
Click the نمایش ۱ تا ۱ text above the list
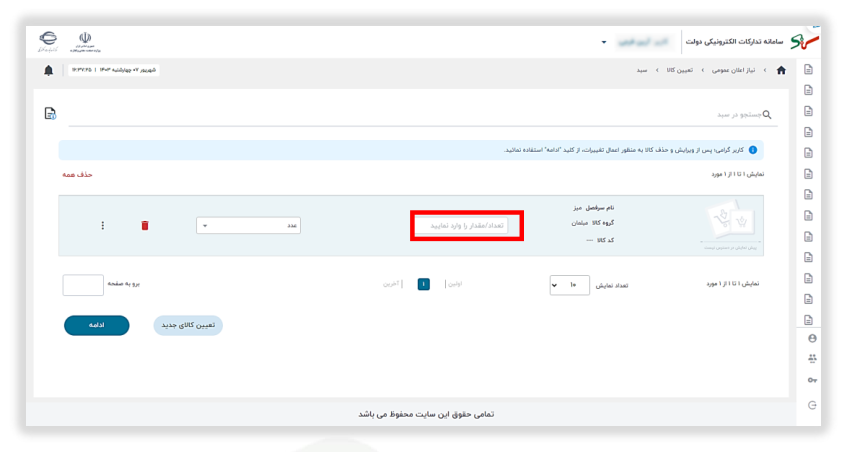point(737,174)
